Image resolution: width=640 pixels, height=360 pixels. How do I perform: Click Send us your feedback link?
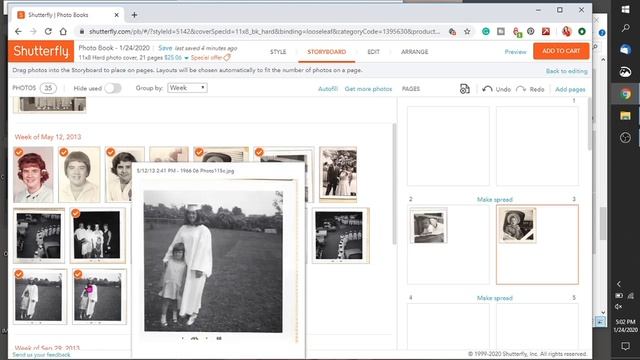coord(41,355)
